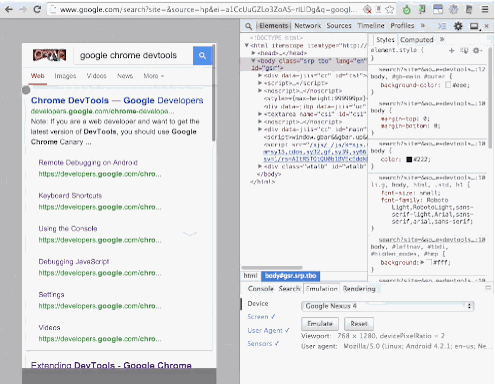Expand the background shorthand property triangle

point(422,262)
